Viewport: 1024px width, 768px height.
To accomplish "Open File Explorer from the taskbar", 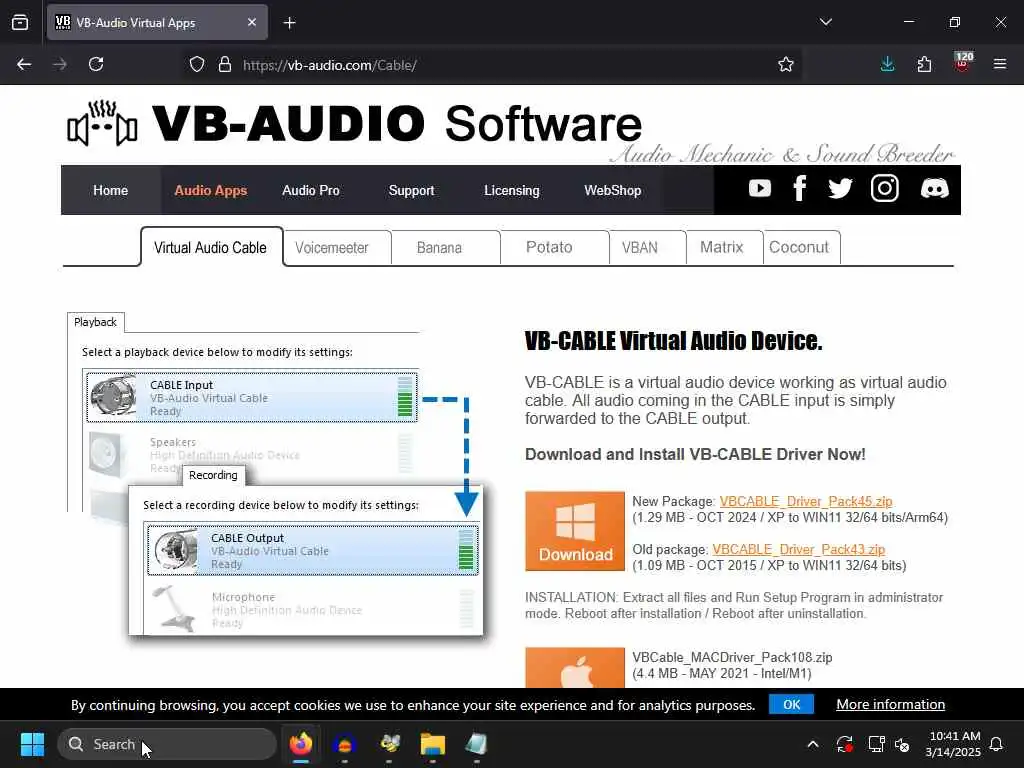I will coord(432,744).
